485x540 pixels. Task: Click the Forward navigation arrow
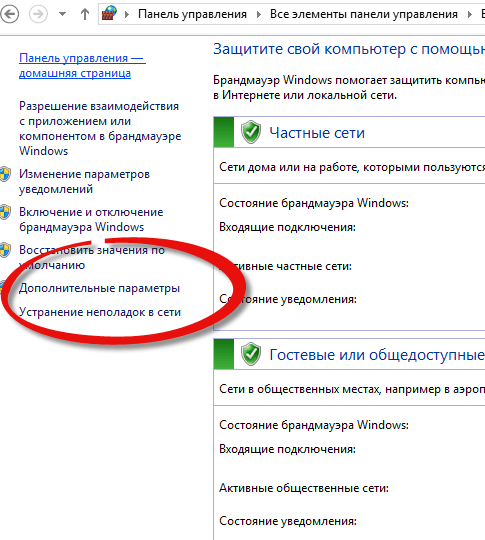38,14
